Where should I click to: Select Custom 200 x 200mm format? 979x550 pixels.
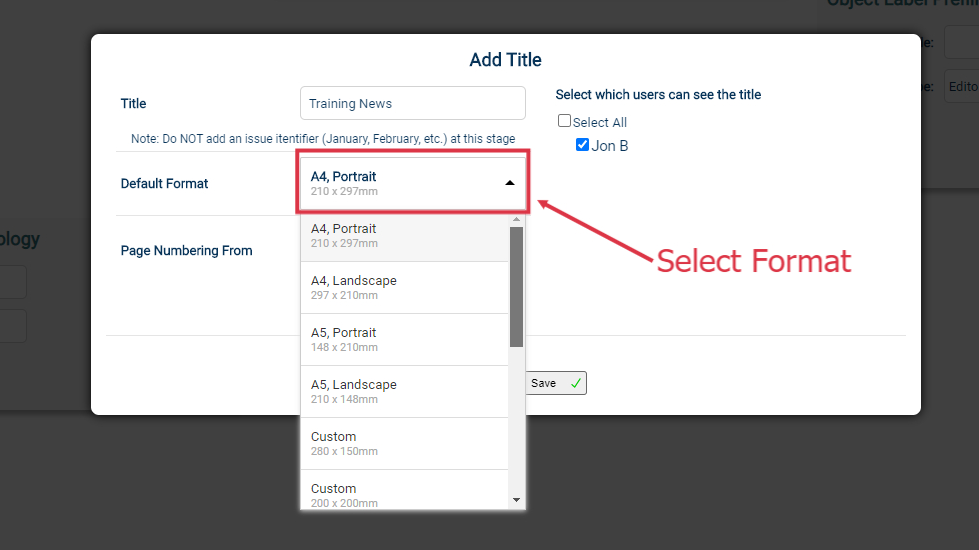tap(405, 490)
